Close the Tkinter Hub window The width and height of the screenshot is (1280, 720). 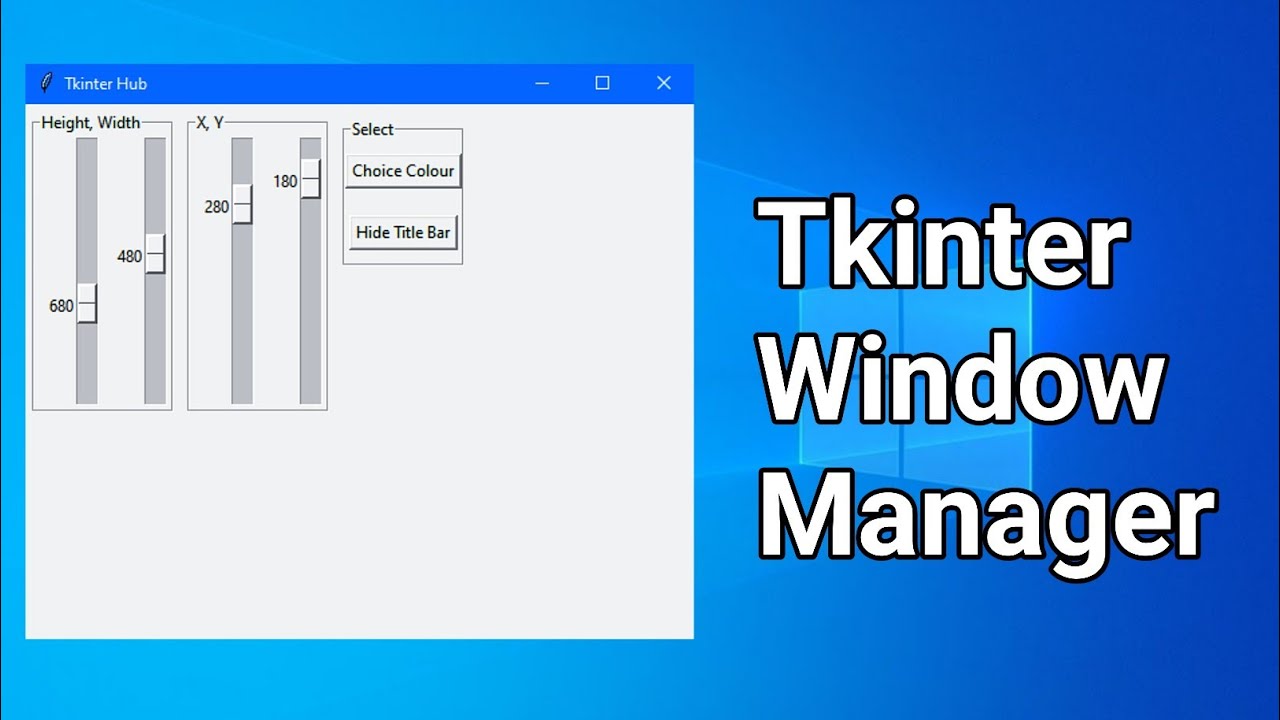point(663,83)
